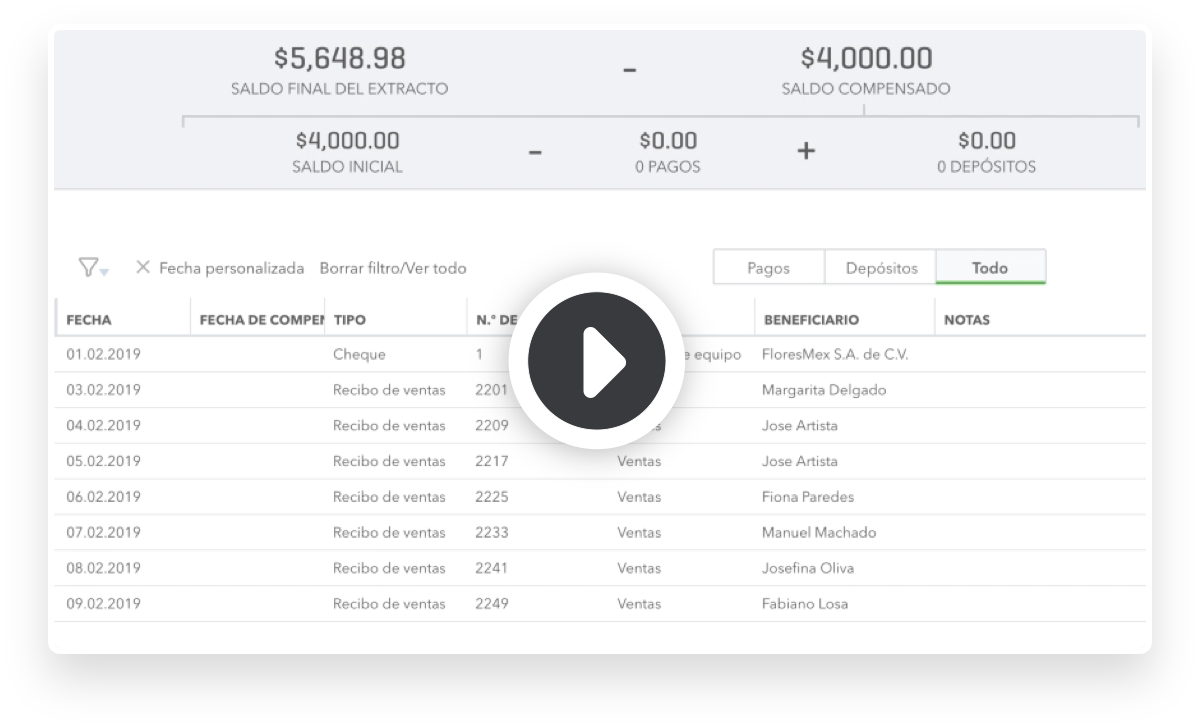Click the NOTAS column header

(966, 320)
